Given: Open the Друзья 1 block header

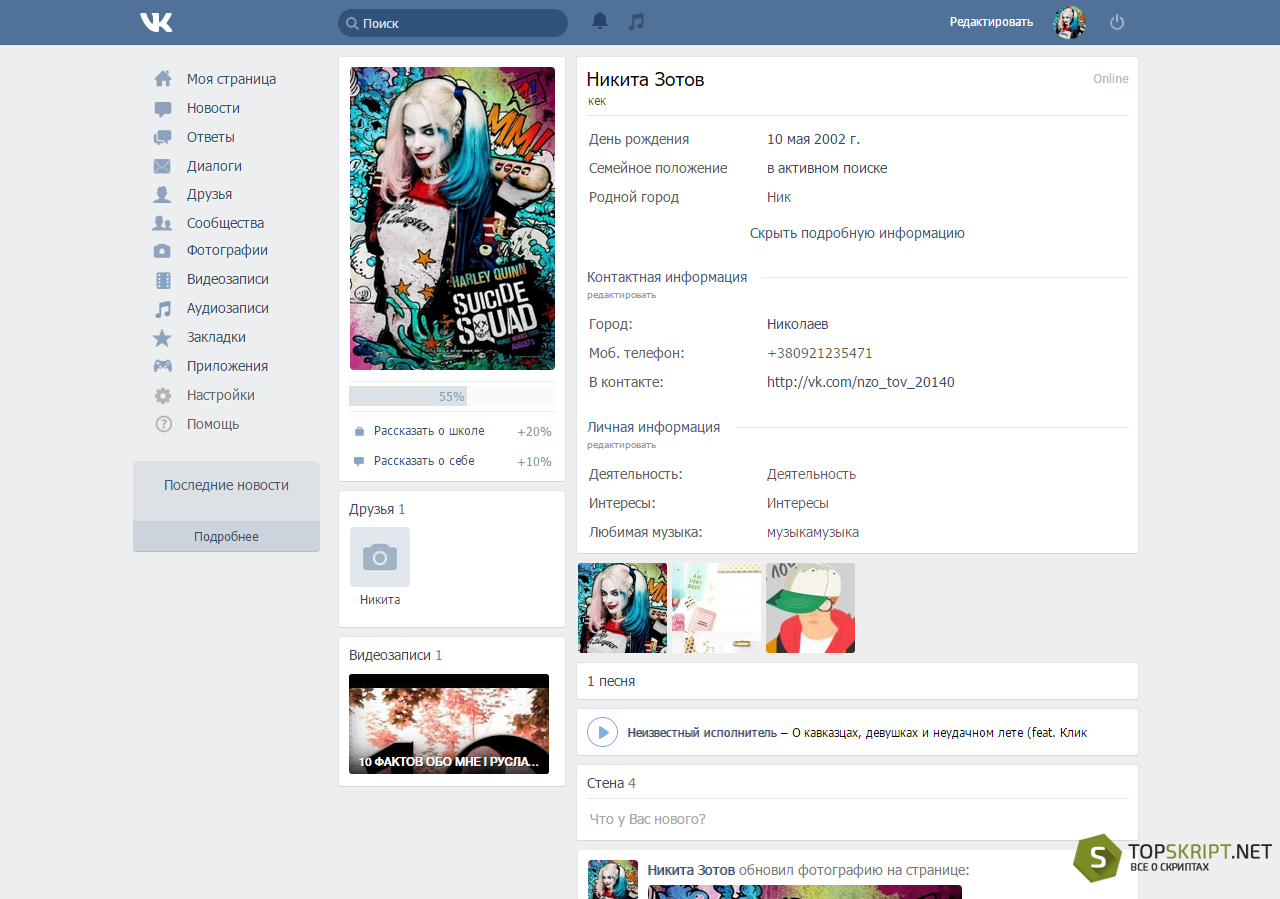Looking at the screenshot, I should coord(377,509).
